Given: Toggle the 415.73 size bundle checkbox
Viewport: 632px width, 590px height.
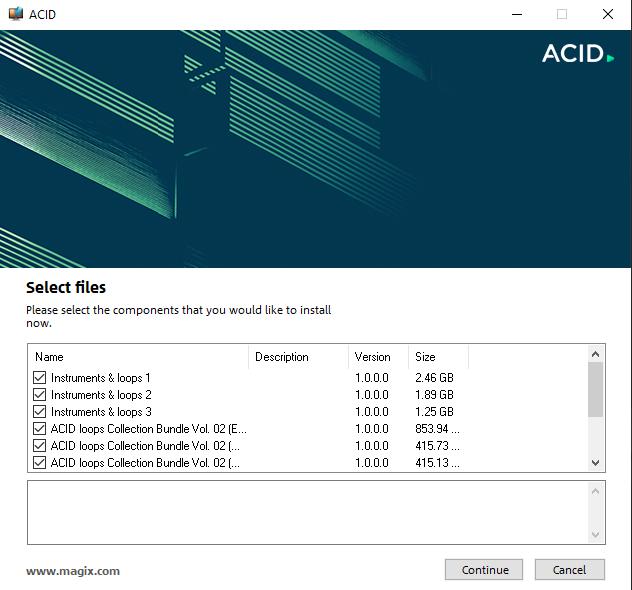Looking at the screenshot, I should tap(40, 446).
